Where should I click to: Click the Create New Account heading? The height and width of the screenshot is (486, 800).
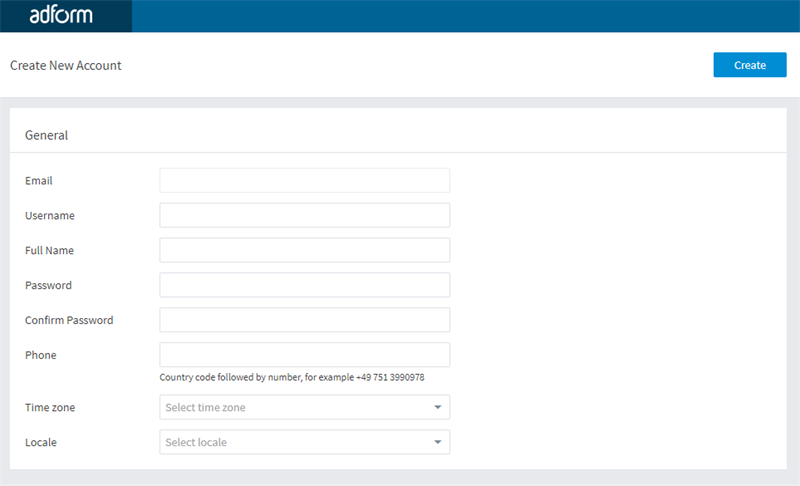tap(66, 65)
